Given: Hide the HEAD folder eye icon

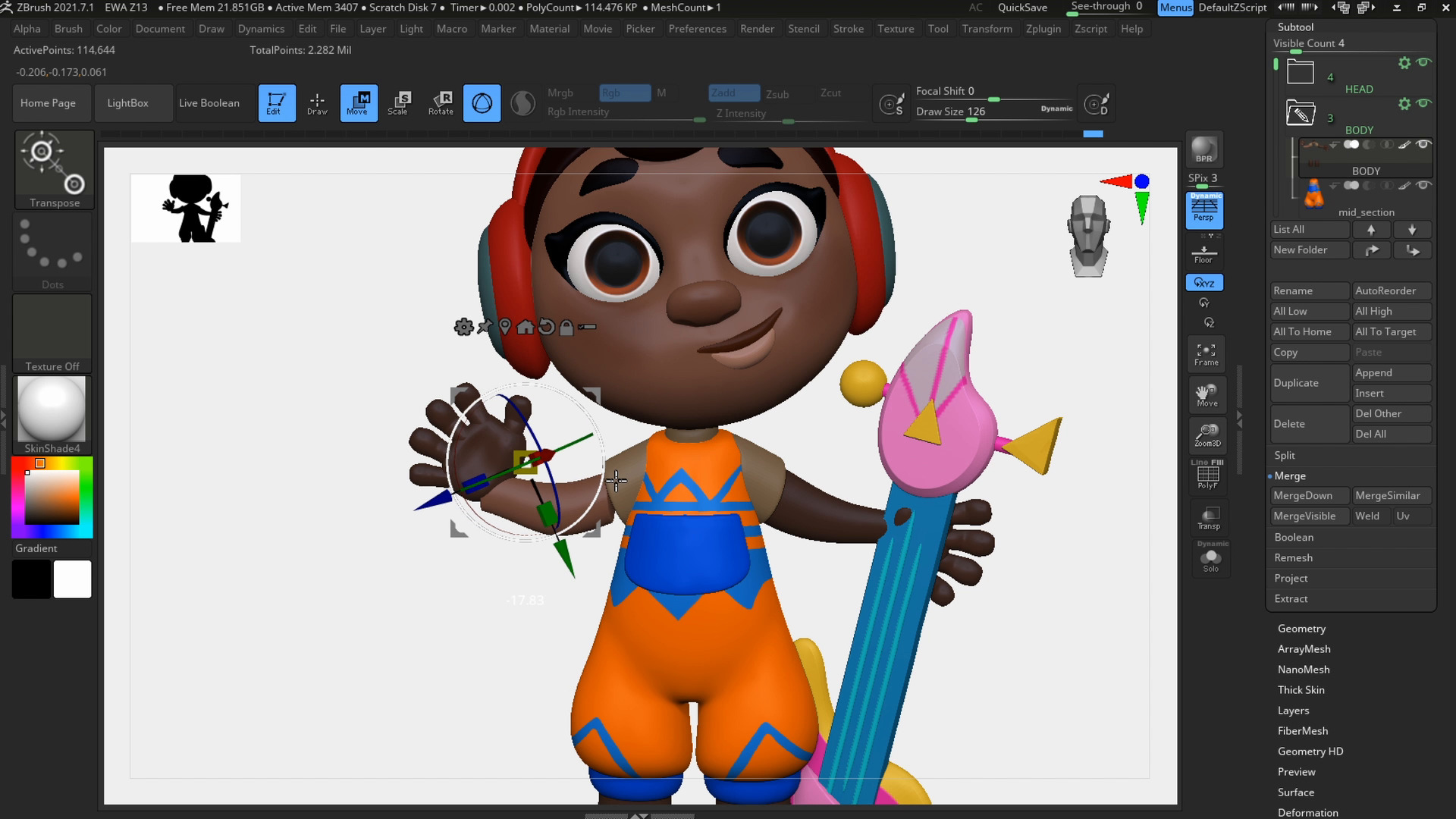Looking at the screenshot, I should click(x=1424, y=62).
